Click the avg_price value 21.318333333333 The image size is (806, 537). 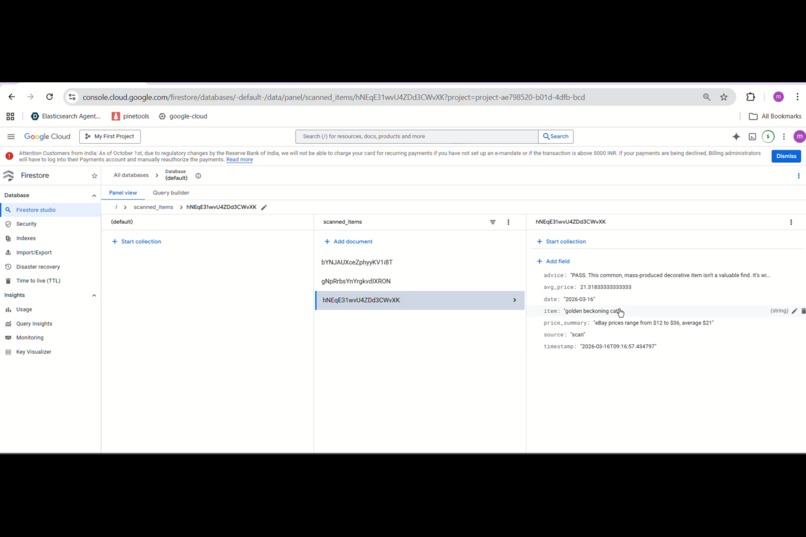point(606,287)
